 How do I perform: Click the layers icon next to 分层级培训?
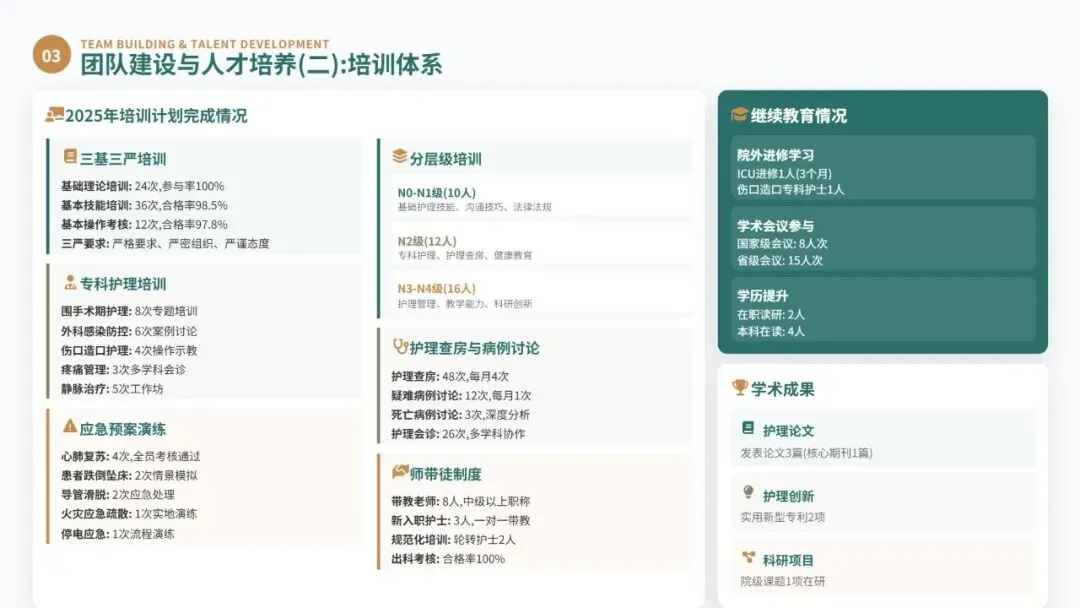point(399,157)
